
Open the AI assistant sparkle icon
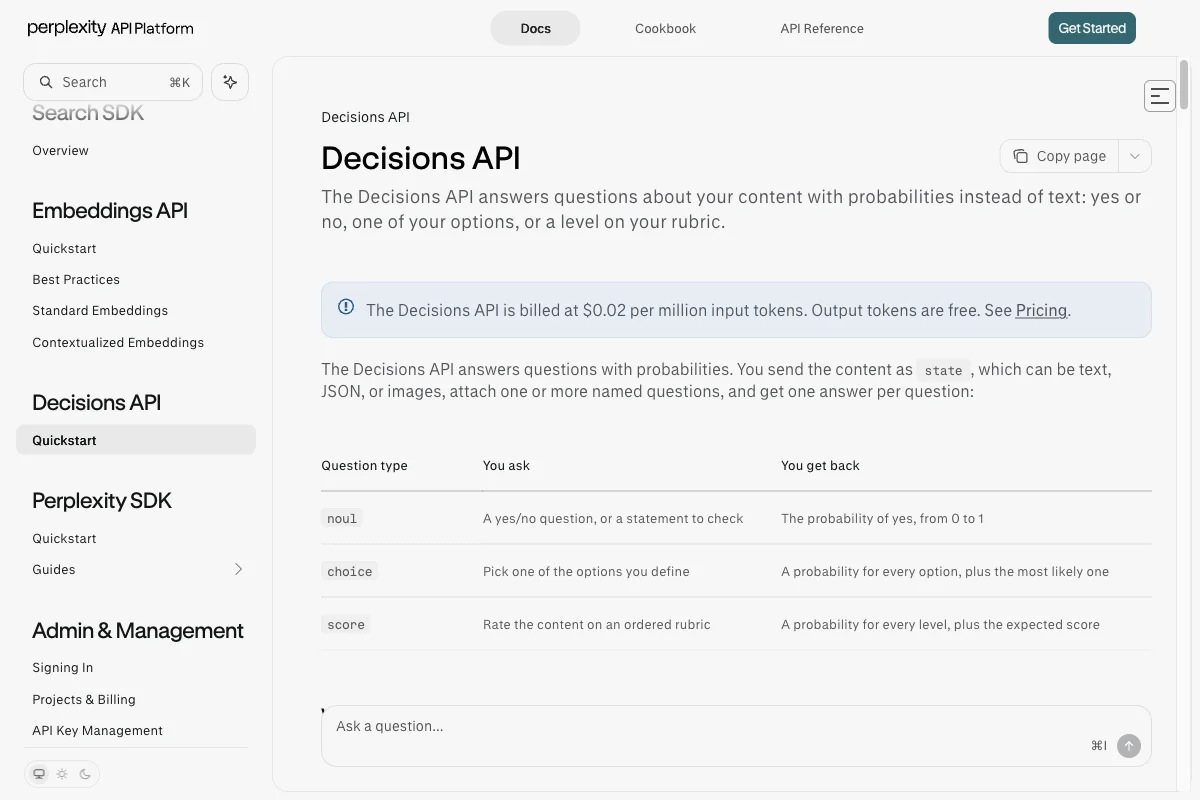(230, 82)
